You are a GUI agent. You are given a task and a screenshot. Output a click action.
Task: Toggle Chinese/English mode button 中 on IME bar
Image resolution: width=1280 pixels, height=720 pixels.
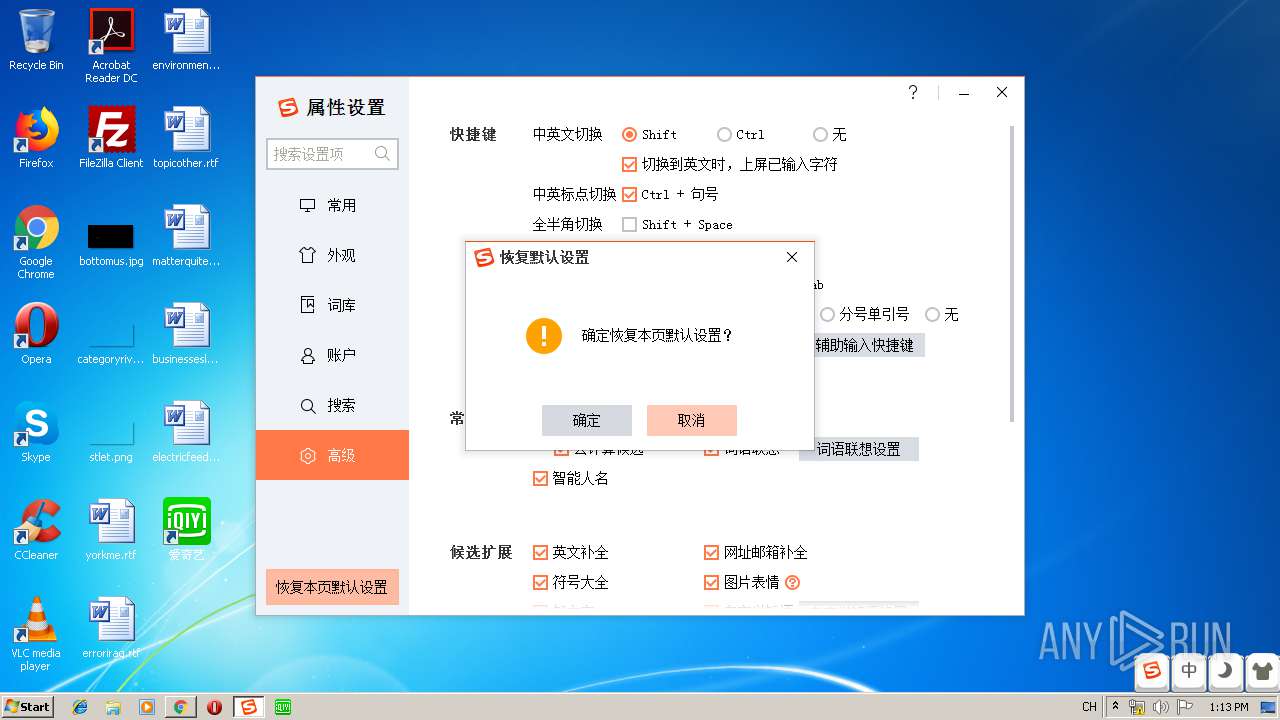pyautogui.click(x=1189, y=671)
